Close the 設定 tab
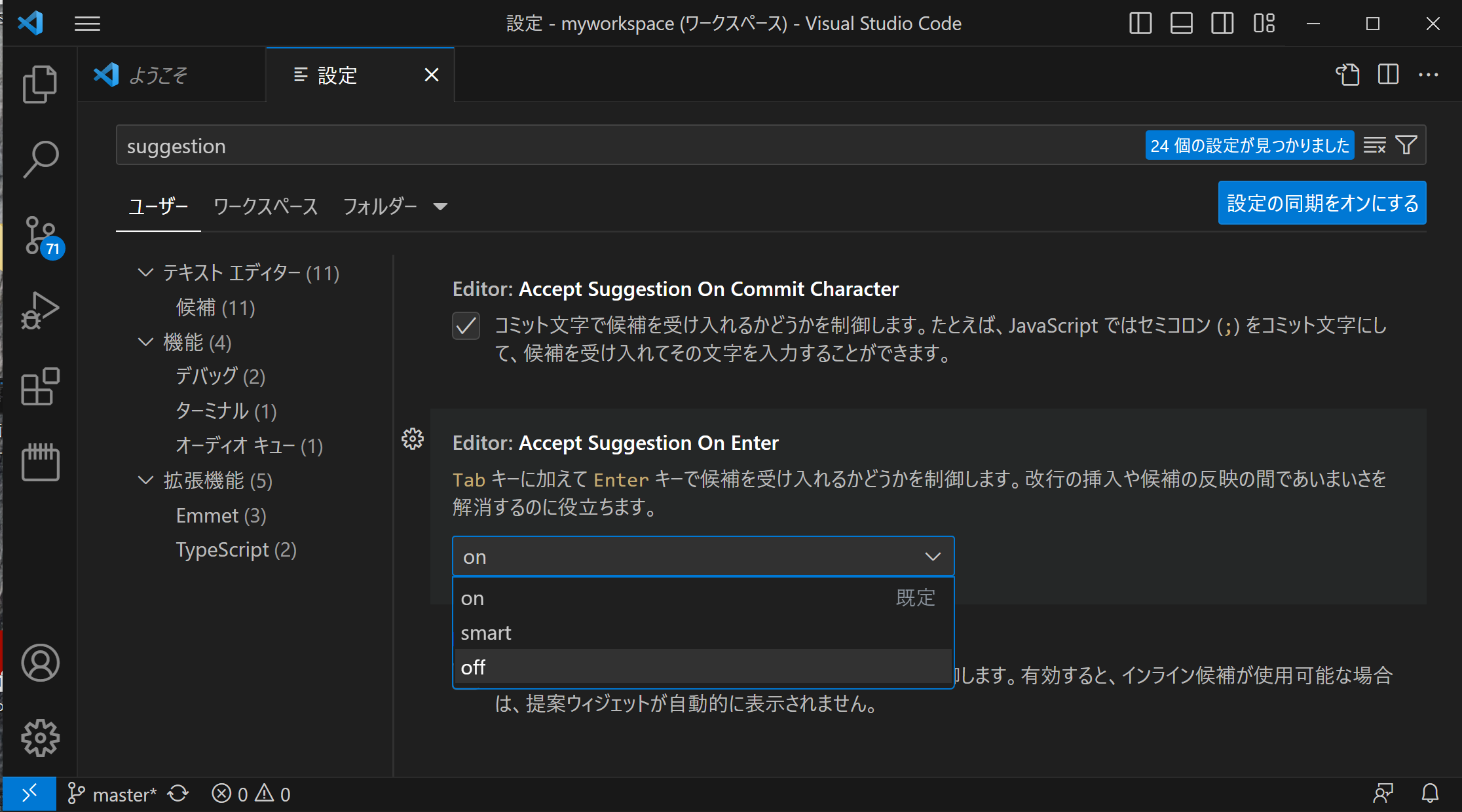1462x812 pixels. tap(432, 75)
